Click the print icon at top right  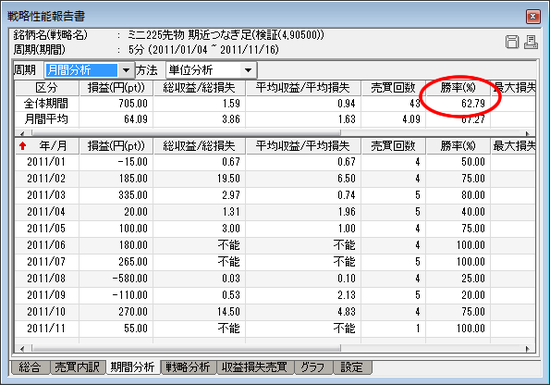pyautogui.click(x=531, y=42)
